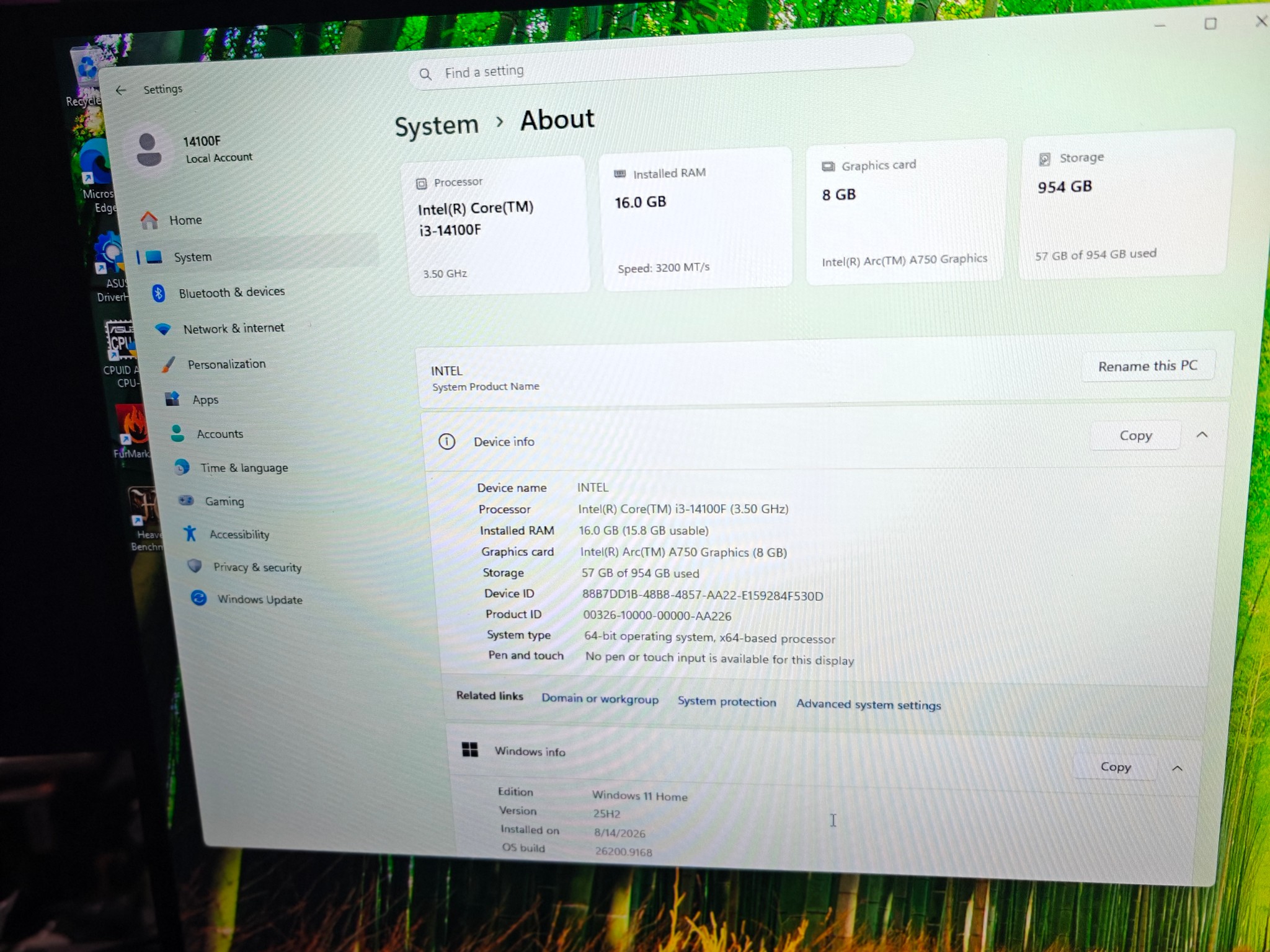Open System protection link
This screenshot has width=1270, height=952.
726,702
